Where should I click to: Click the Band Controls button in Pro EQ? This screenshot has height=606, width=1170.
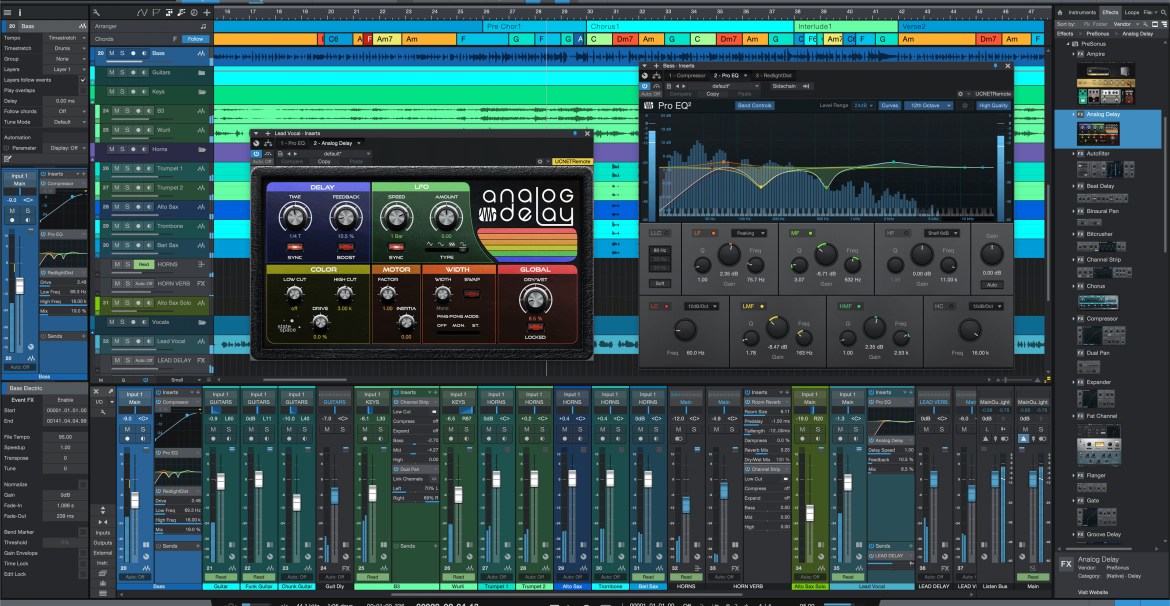tap(754, 106)
